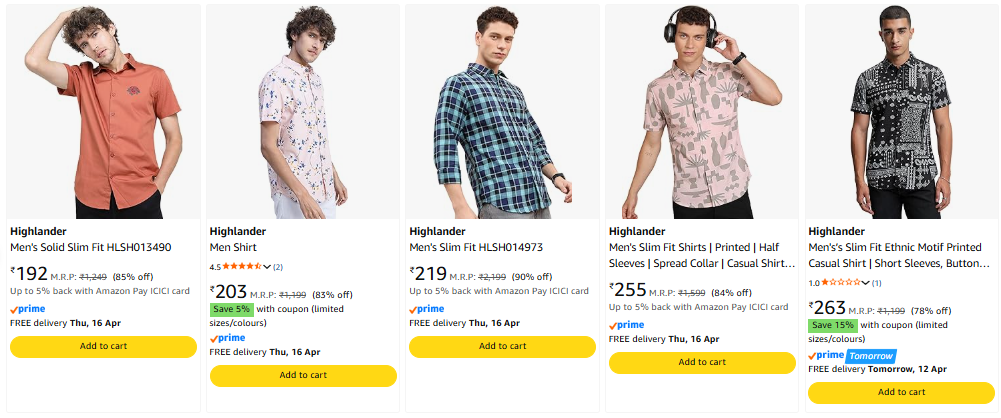Open the "Men Shirt" product title link
1001x418 pixels.
(232, 247)
